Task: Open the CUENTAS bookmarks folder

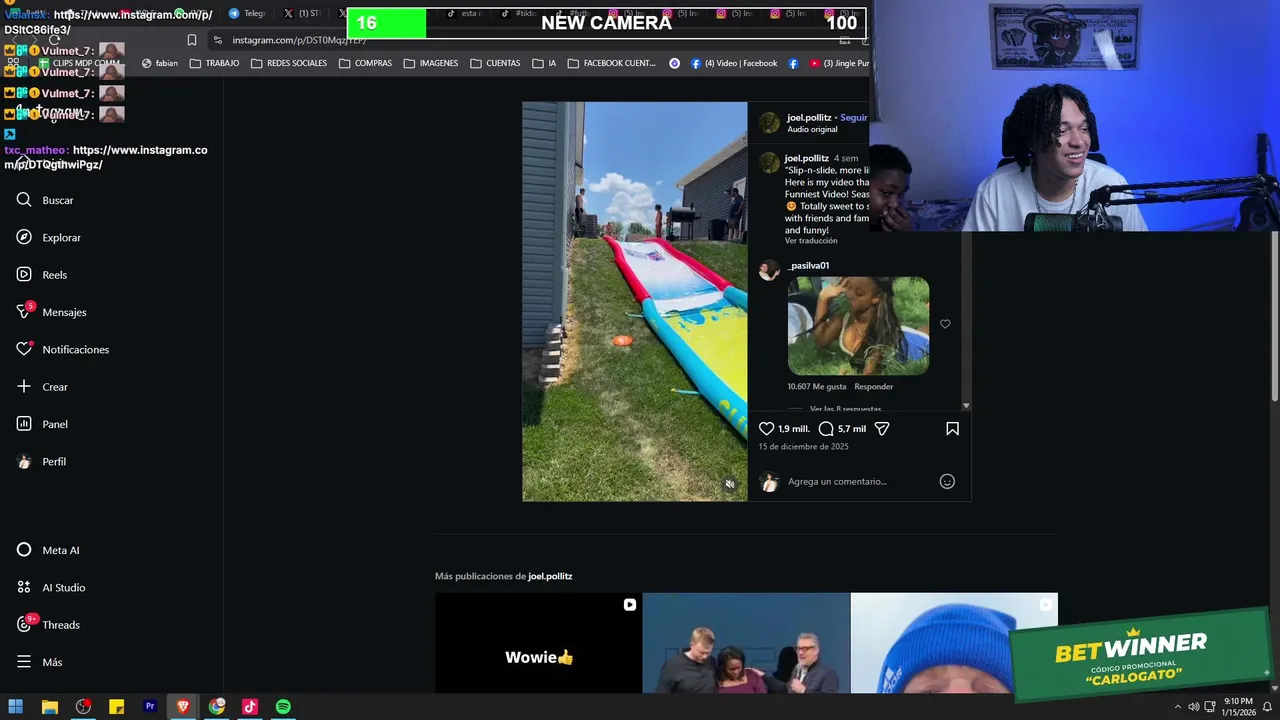Action: [494, 63]
